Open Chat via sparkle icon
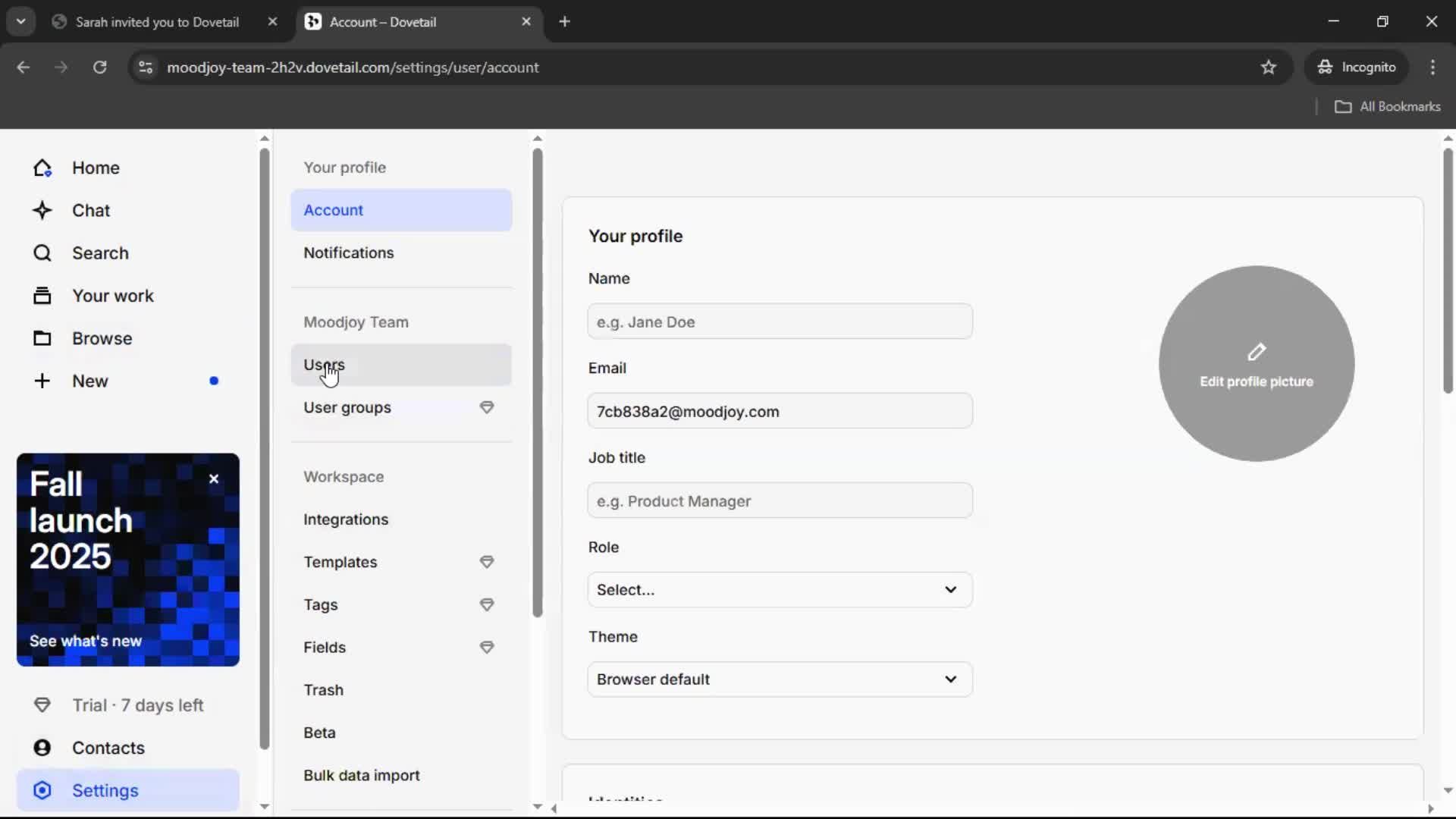 (42, 210)
